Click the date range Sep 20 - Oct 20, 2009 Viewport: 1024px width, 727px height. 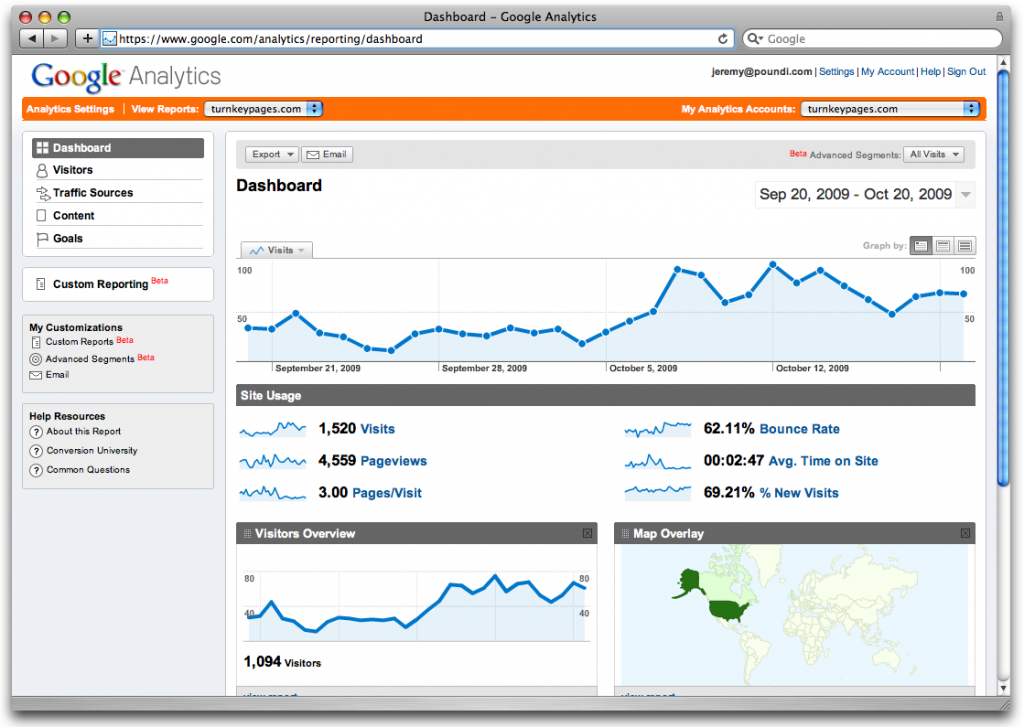point(856,194)
